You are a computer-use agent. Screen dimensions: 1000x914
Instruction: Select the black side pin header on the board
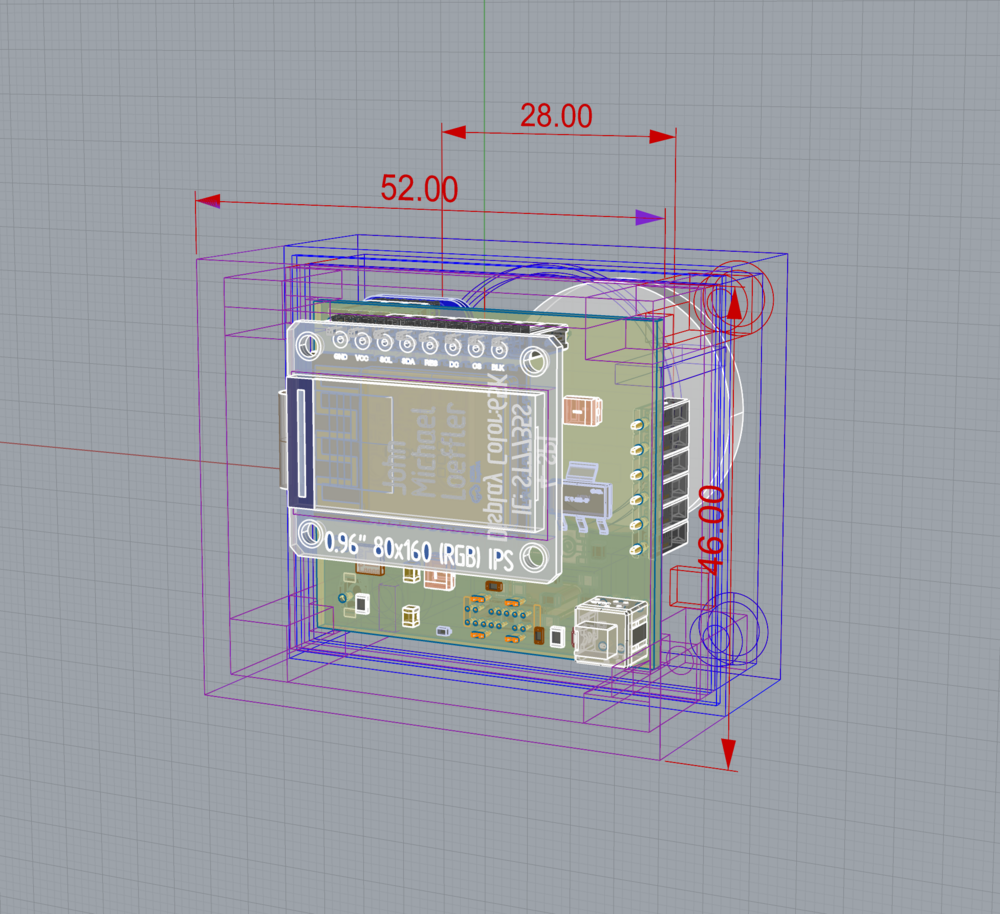pyautogui.click(x=676, y=476)
